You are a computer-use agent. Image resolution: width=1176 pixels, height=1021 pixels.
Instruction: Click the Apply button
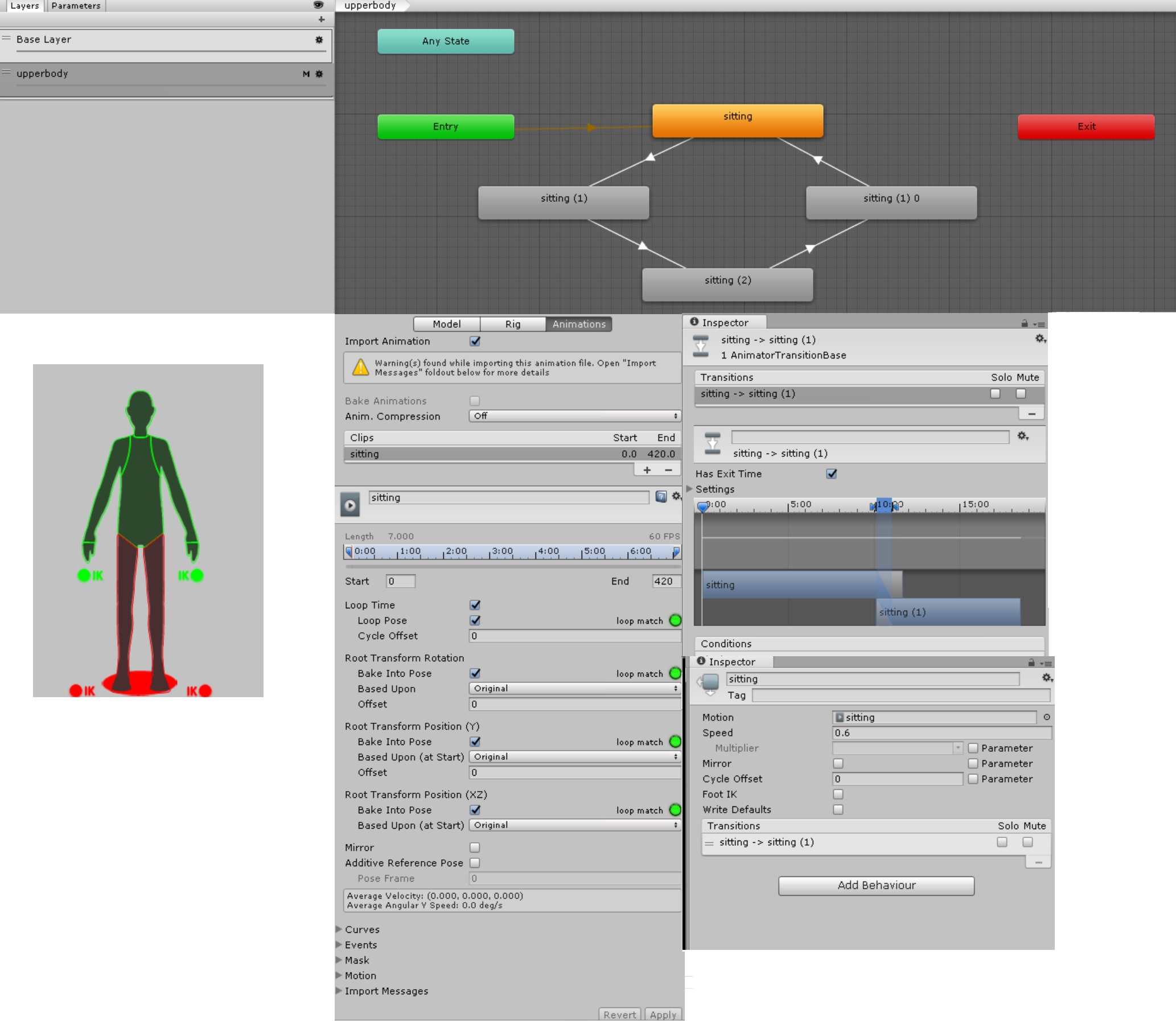click(x=663, y=1014)
